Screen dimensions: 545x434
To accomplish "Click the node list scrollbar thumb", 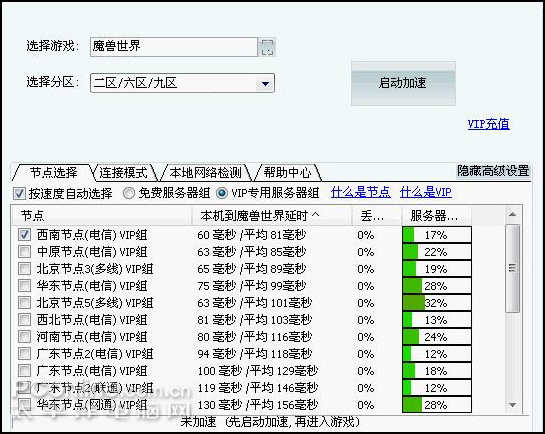I will [x=512, y=268].
